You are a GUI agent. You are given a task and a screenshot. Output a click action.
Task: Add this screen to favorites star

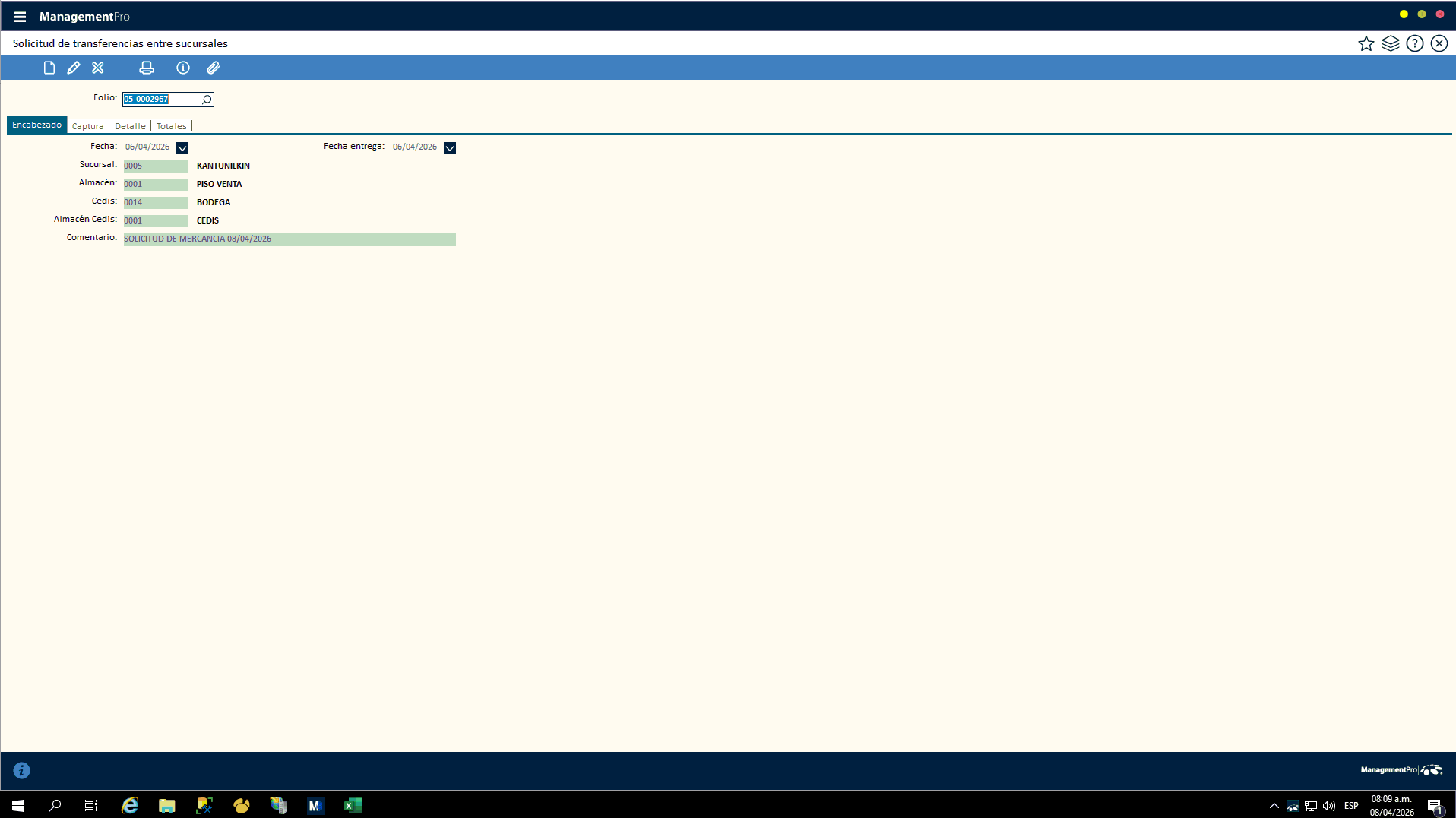[x=1366, y=43]
